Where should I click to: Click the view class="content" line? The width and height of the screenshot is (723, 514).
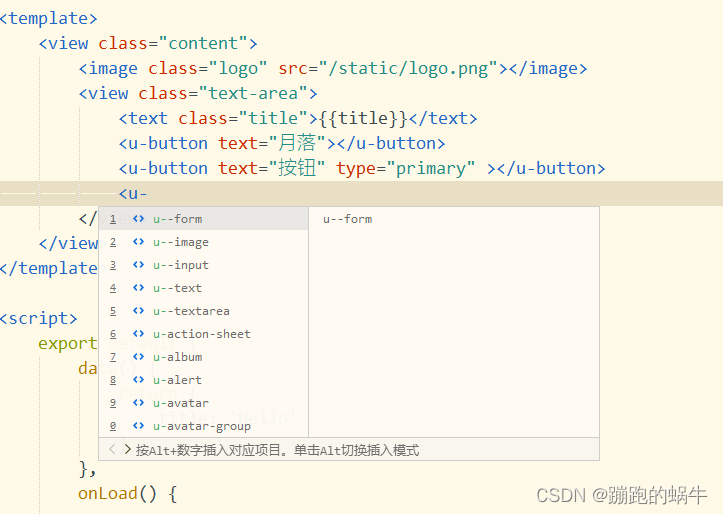148,43
